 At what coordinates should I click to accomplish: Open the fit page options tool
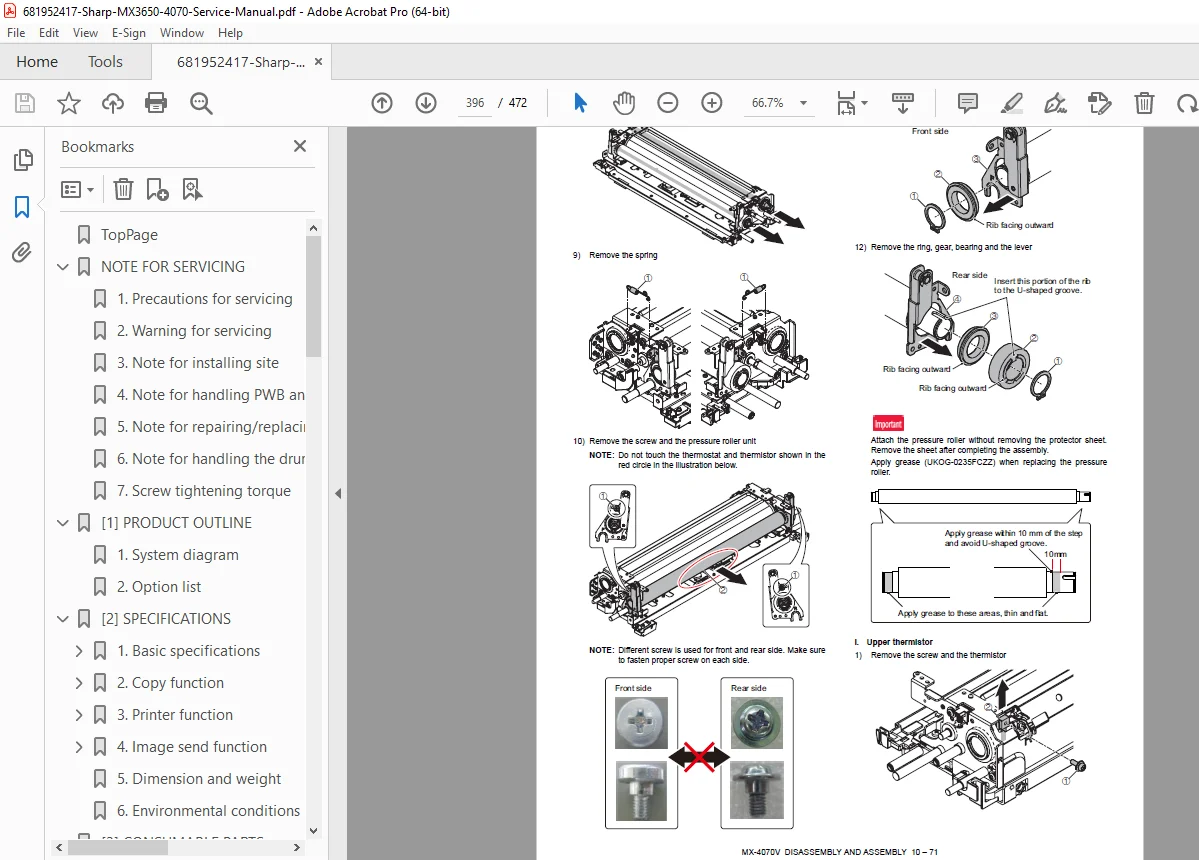point(846,102)
